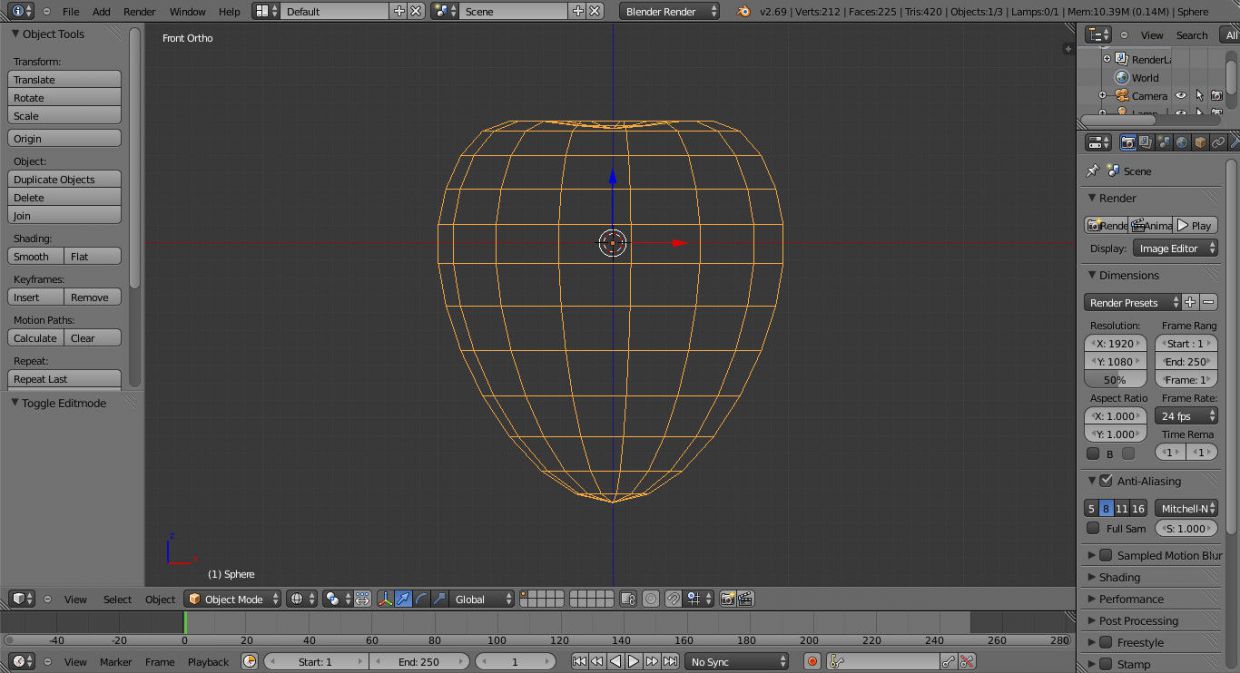Open the Object properties tab

coord(1200,143)
